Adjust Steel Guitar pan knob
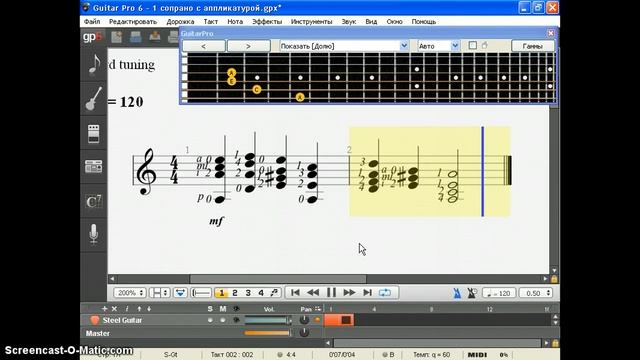This screenshot has height=360, width=640. coord(304,320)
